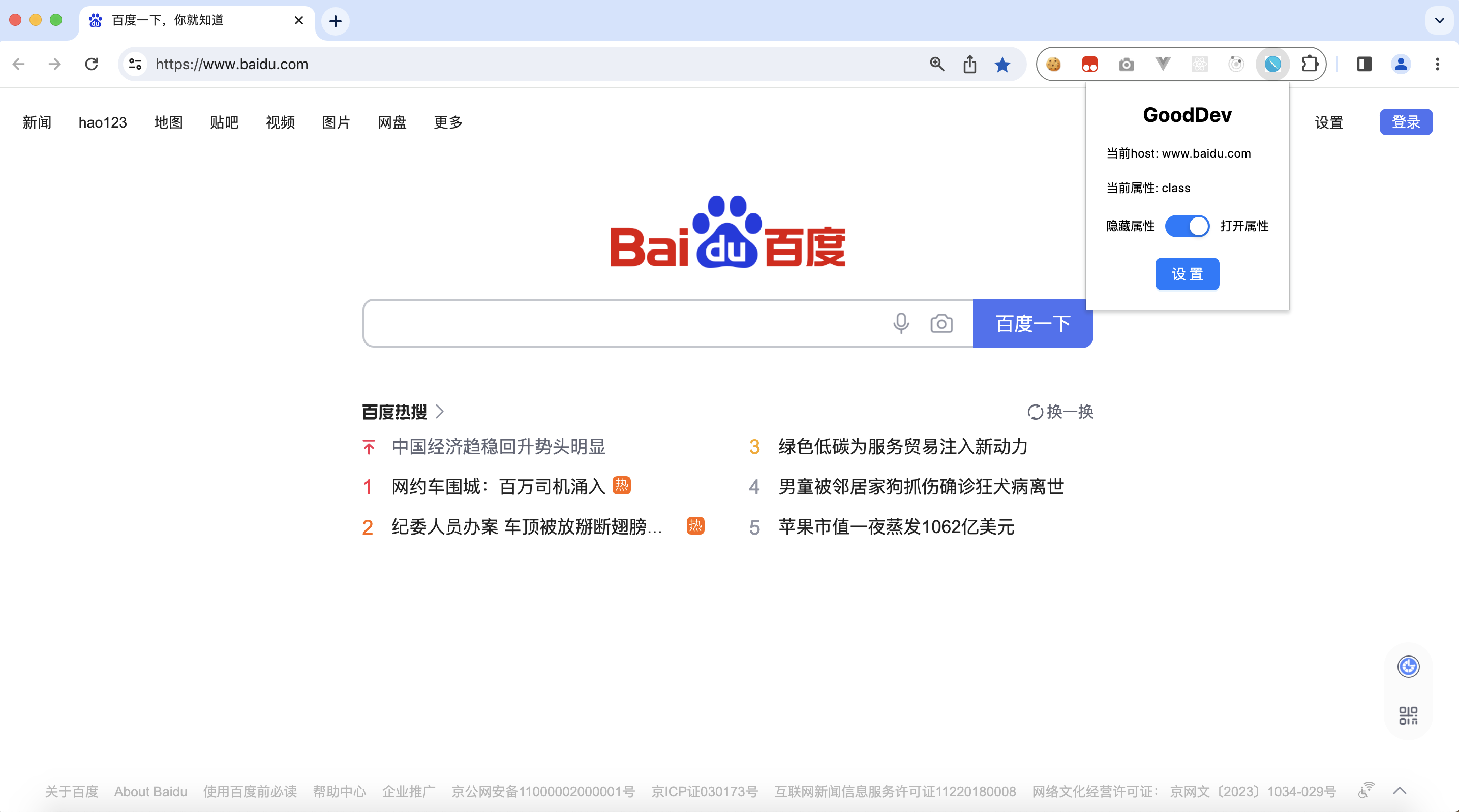
Task: Select the 当前host: www.baidu.com text
Action: pyautogui.click(x=1179, y=153)
